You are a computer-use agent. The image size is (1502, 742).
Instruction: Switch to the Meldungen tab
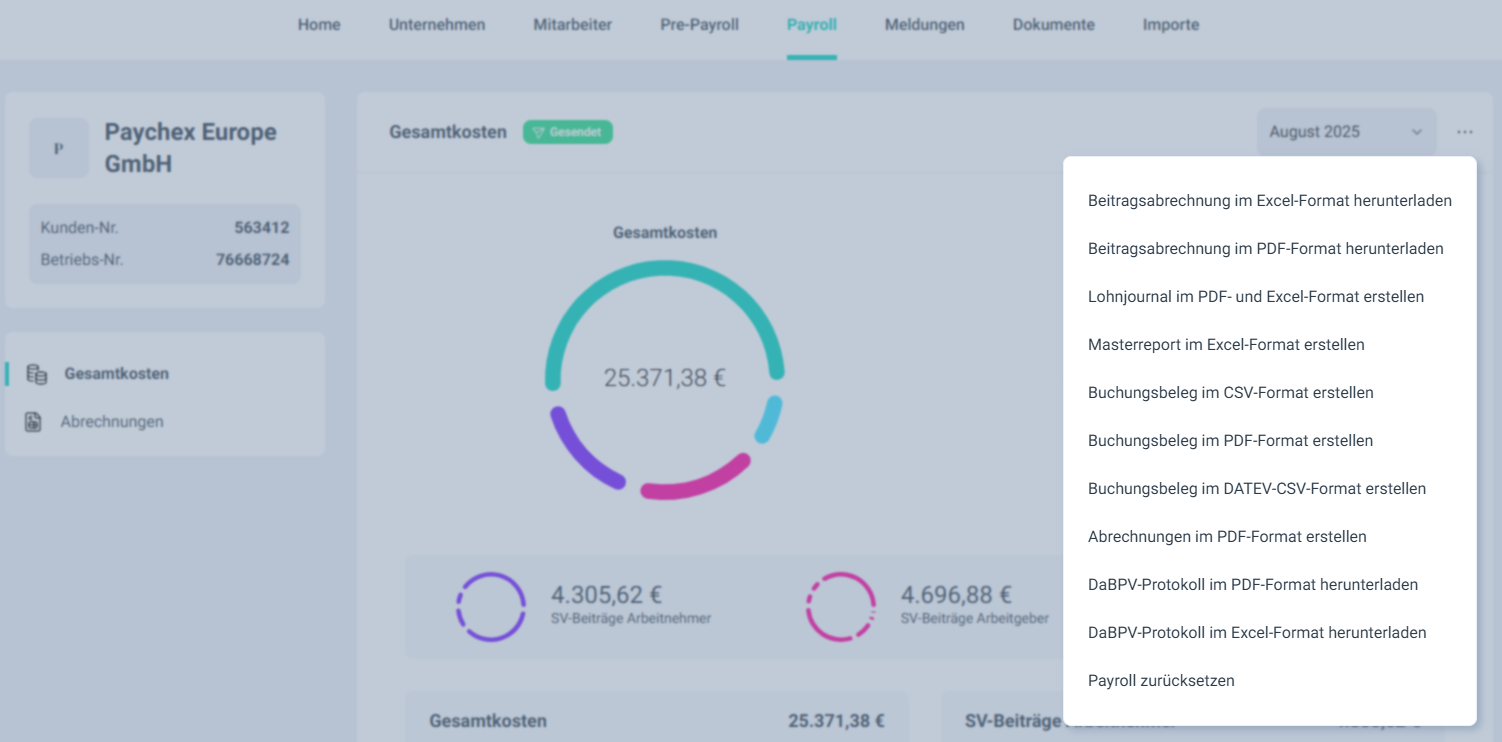pyautogui.click(x=924, y=25)
